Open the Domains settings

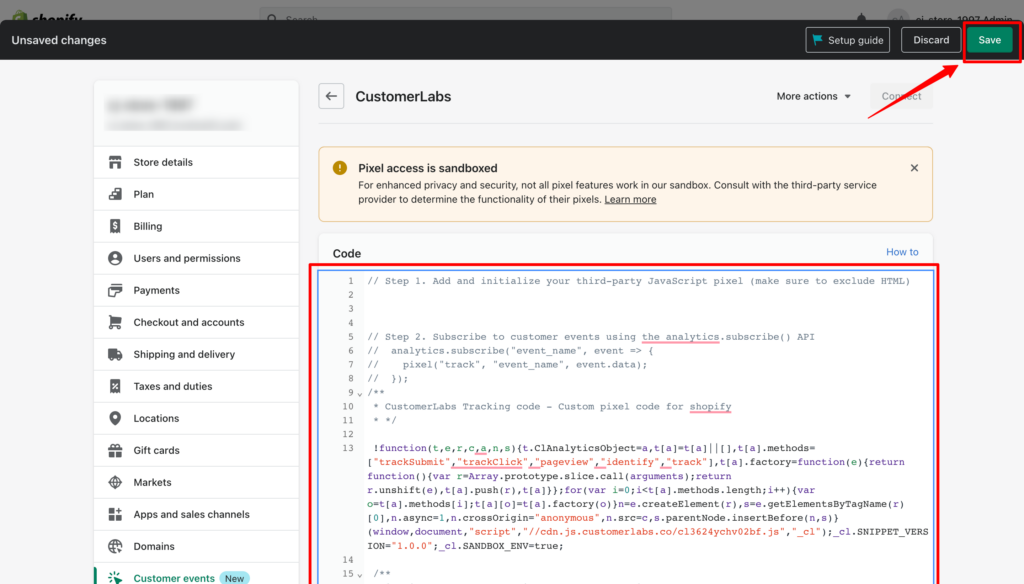197,546
